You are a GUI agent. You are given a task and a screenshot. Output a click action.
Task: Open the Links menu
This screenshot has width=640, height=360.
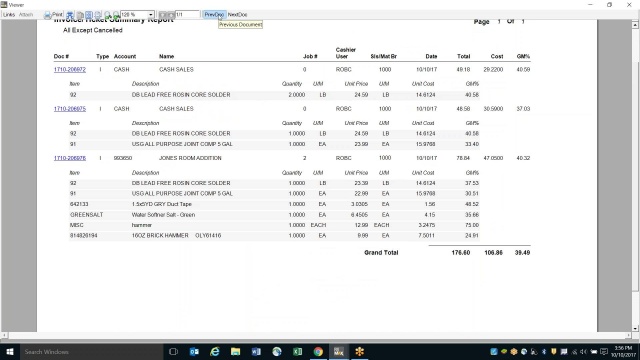[x=9, y=15]
